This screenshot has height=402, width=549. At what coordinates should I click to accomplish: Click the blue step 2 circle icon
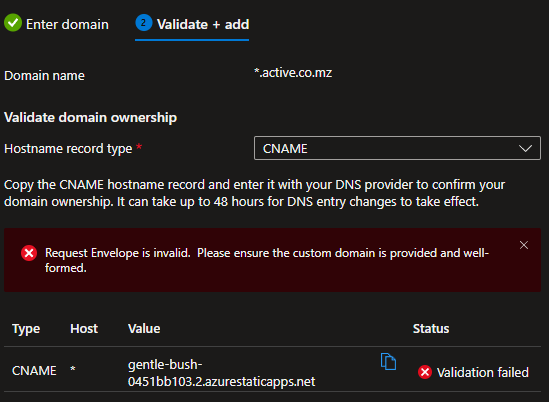(144, 22)
